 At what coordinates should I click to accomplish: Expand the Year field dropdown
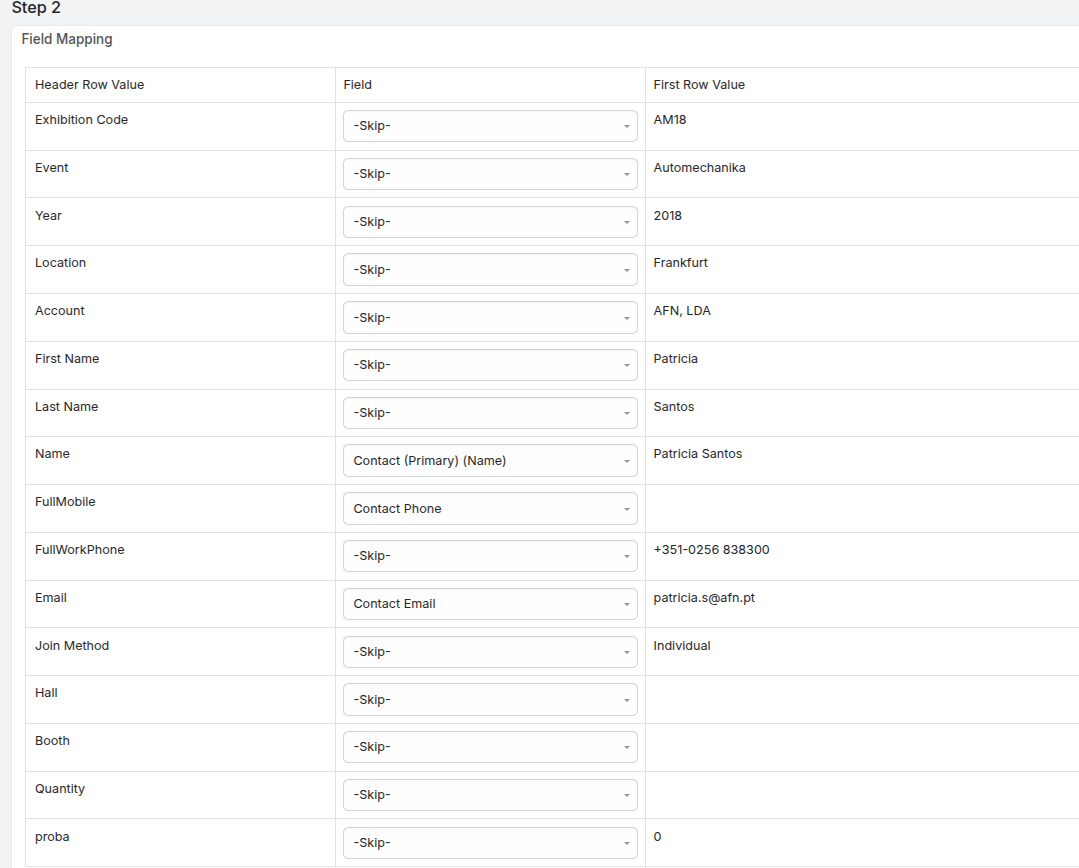[x=490, y=222]
